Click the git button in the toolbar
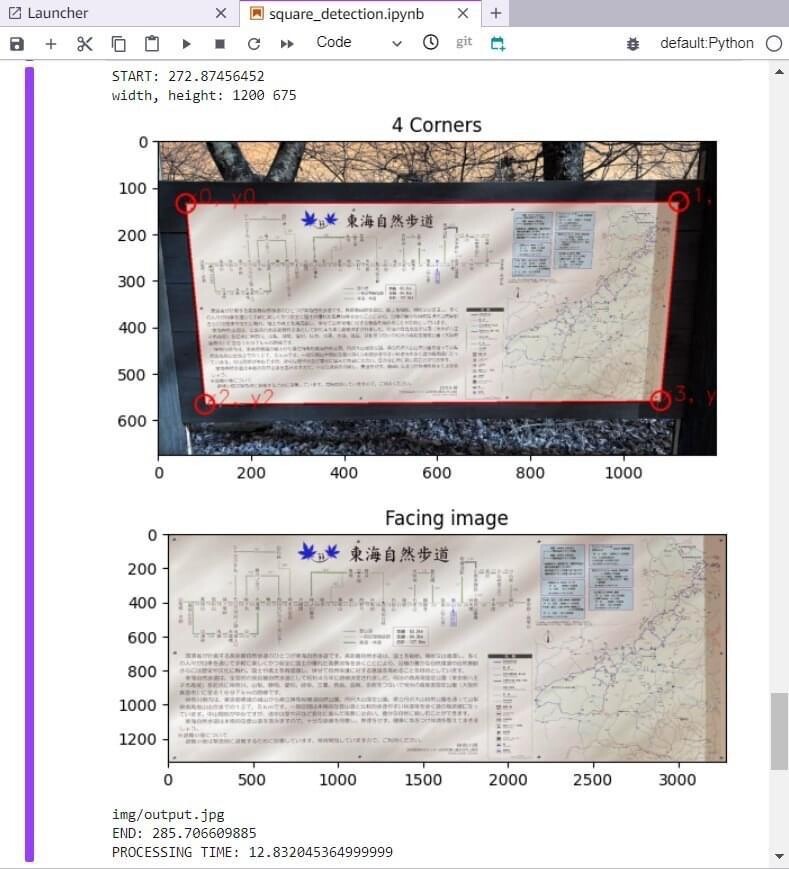This screenshot has width=789, height=869. click(464, 42)
